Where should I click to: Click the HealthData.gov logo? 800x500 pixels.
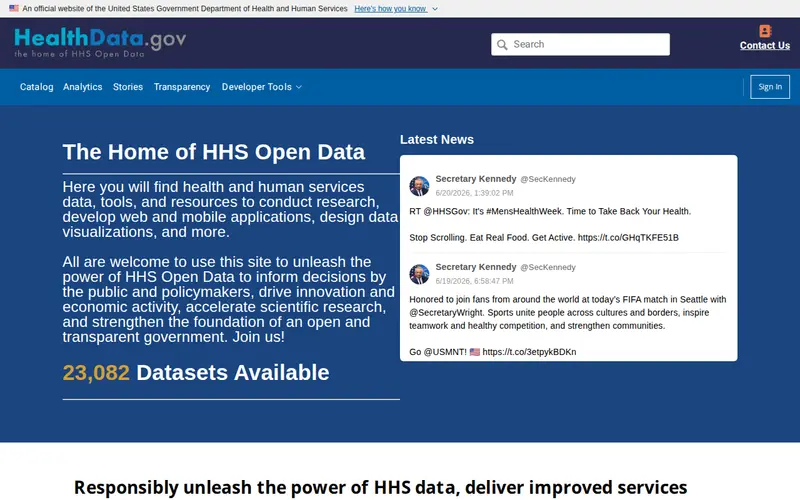(x=100, y=43)
